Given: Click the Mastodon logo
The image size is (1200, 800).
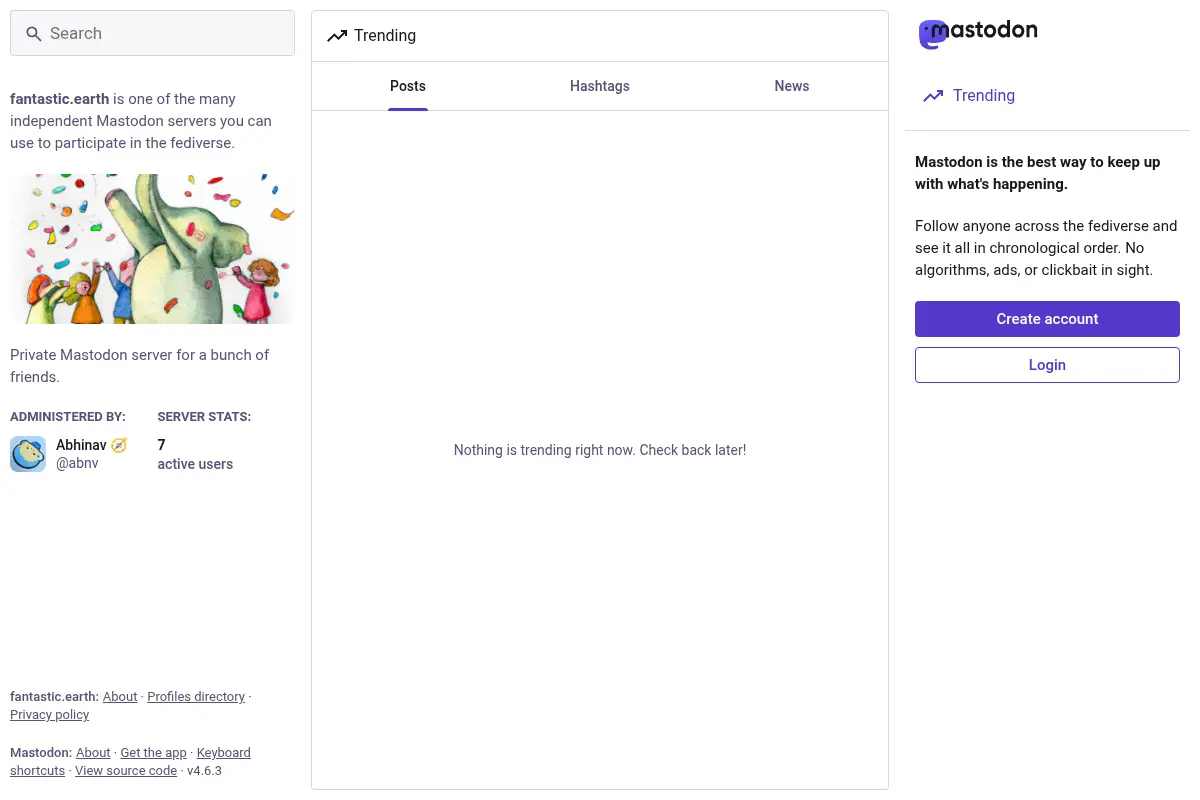Looking at the screenshot, I should point(978,34).
